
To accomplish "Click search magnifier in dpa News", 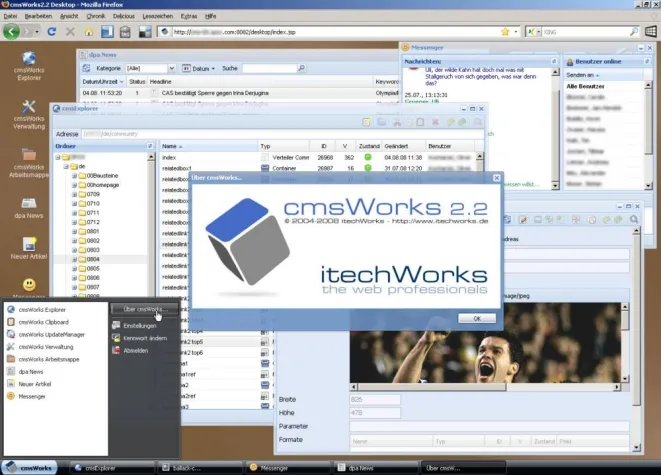I will tap(301, 68).
